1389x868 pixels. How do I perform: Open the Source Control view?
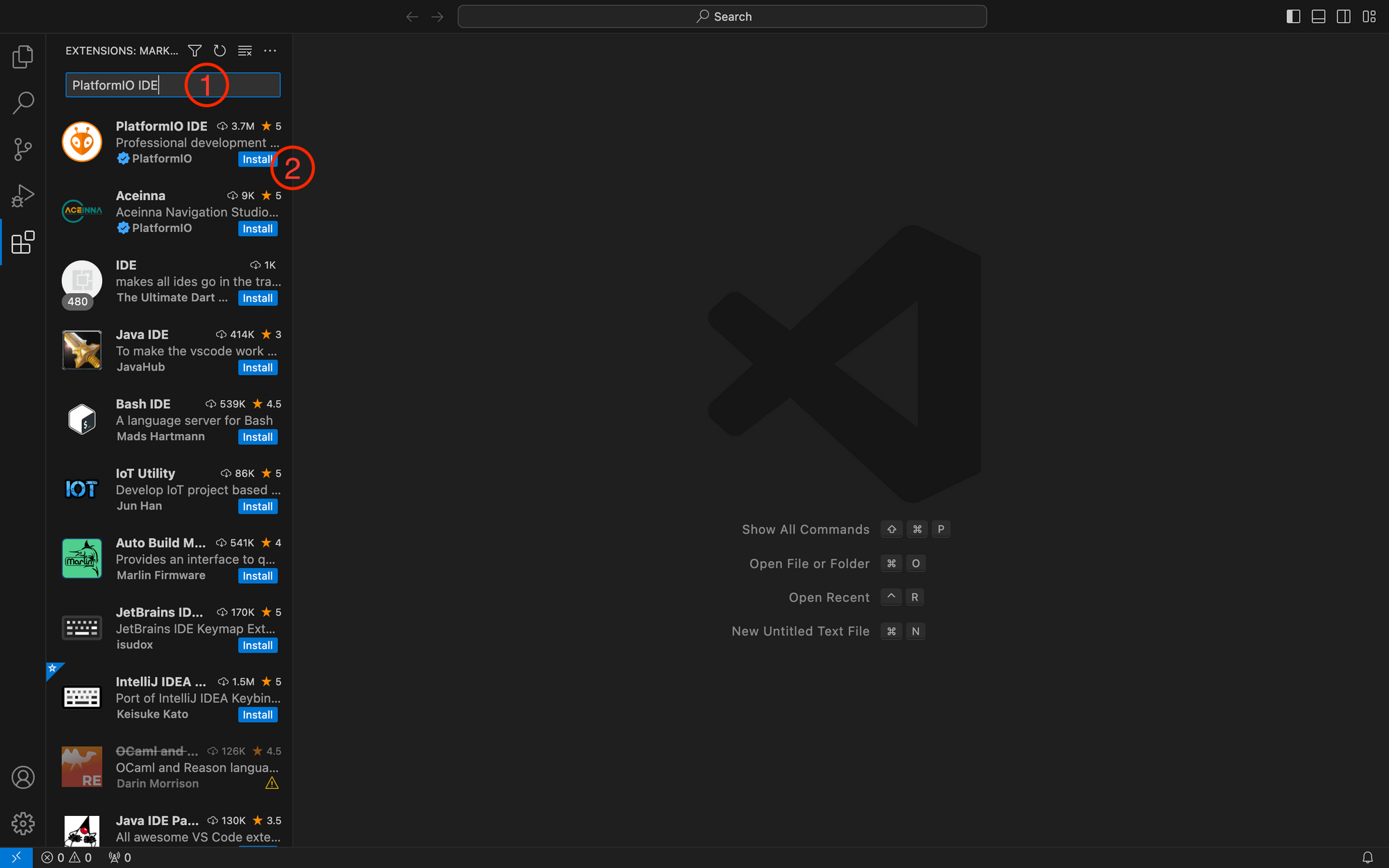[23, 149]
